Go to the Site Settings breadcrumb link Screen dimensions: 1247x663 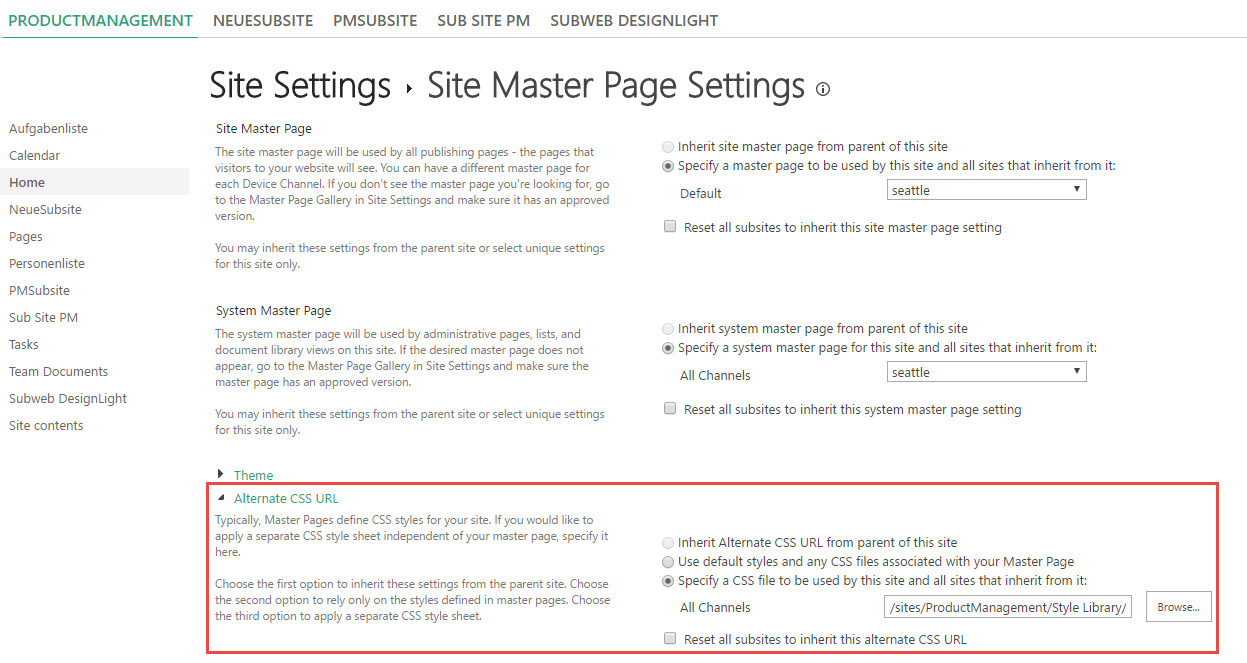300,86
